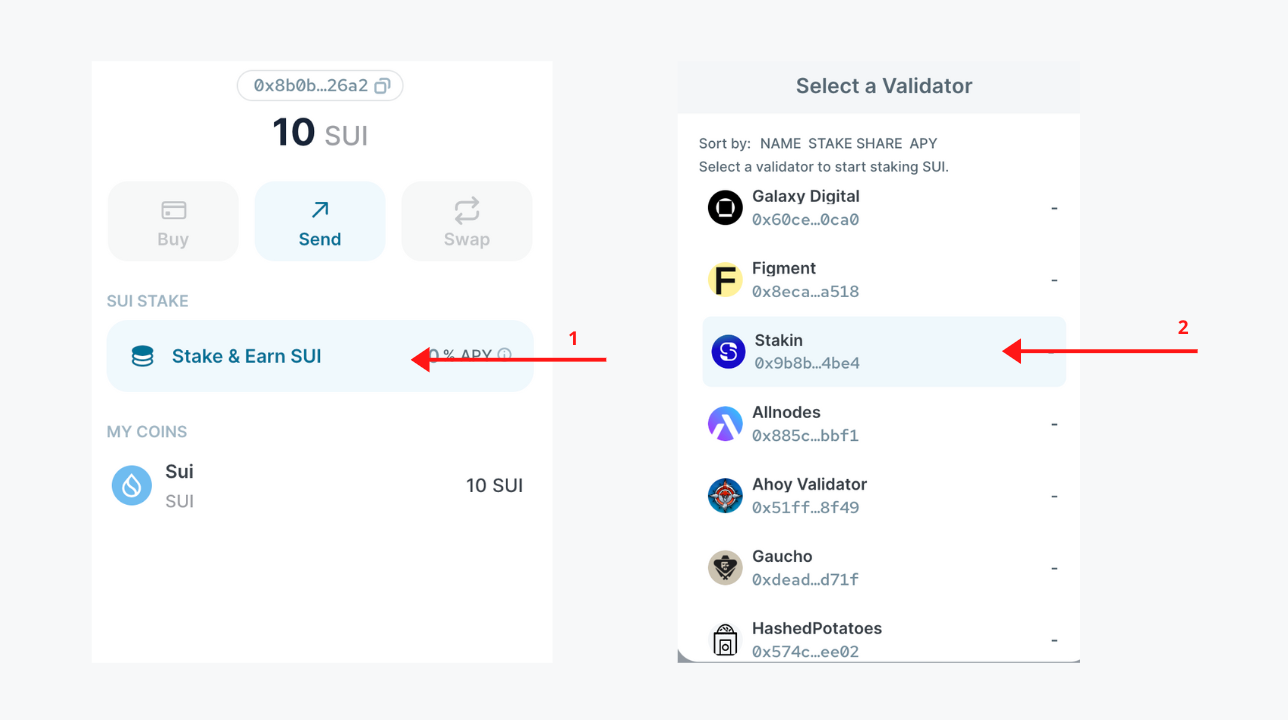
Task: Select the Gaucho validator entry
Action: point(884,567)
